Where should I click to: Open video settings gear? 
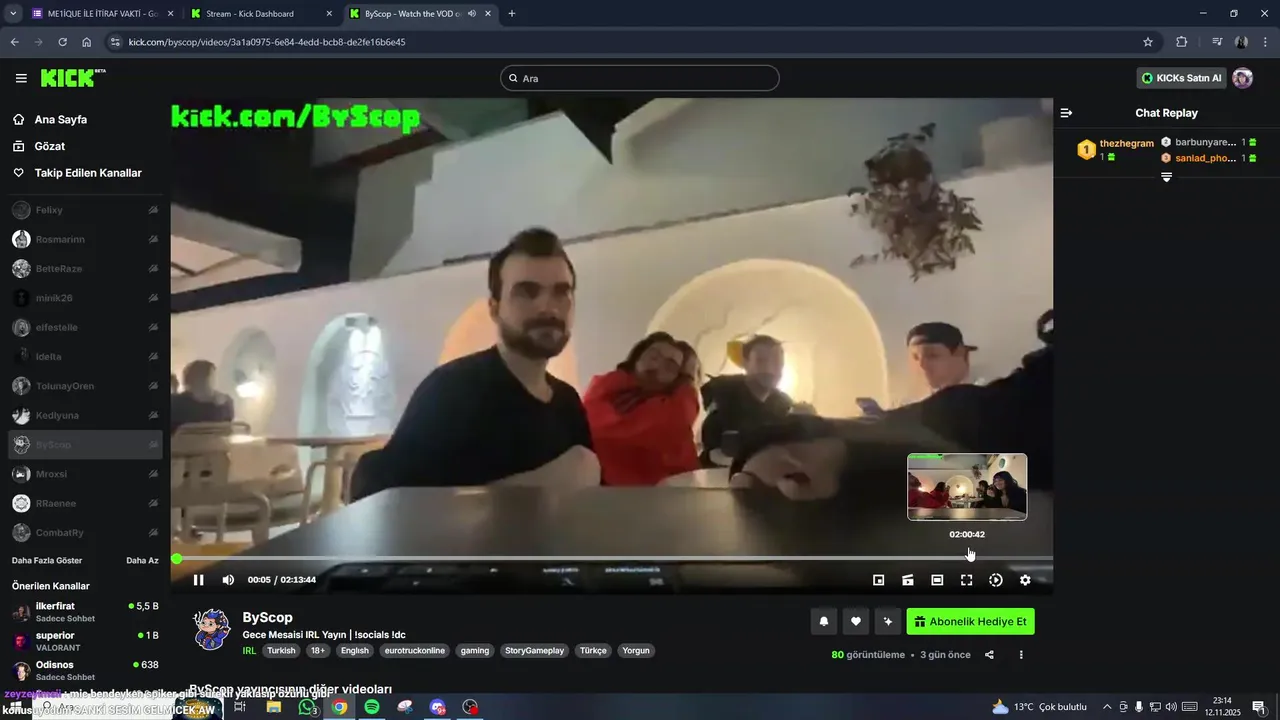click(x=1025, y=580)
